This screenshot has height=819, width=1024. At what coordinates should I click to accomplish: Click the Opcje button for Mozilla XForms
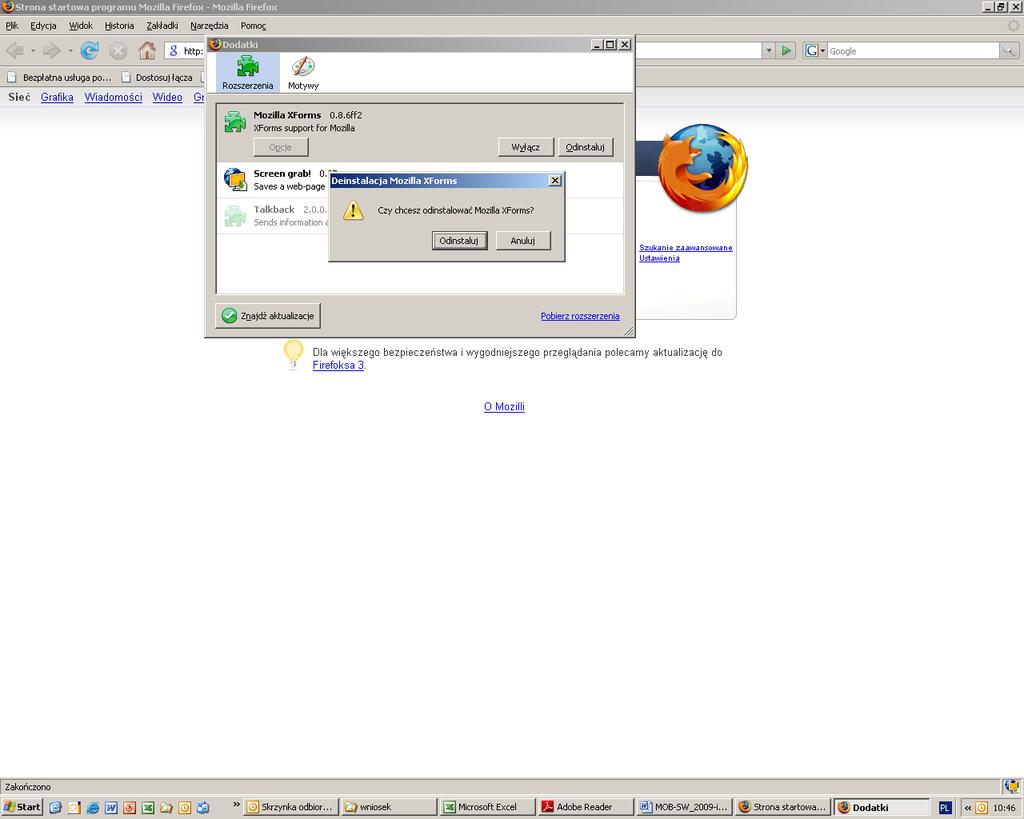tap(281, 147)
